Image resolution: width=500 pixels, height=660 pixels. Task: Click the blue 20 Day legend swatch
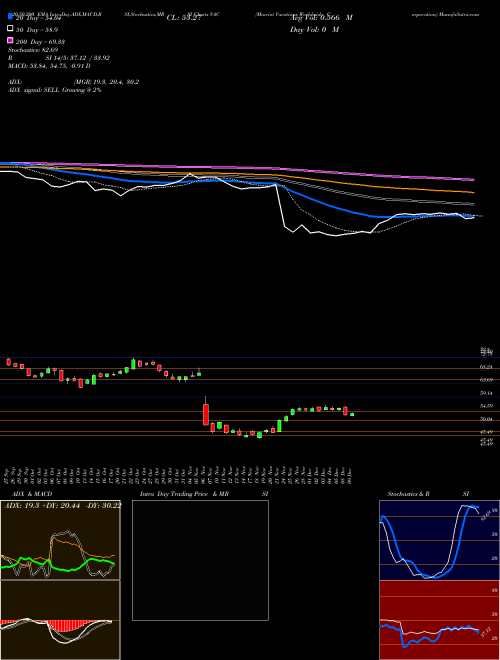pyautogui.click(x=10, y=17)
